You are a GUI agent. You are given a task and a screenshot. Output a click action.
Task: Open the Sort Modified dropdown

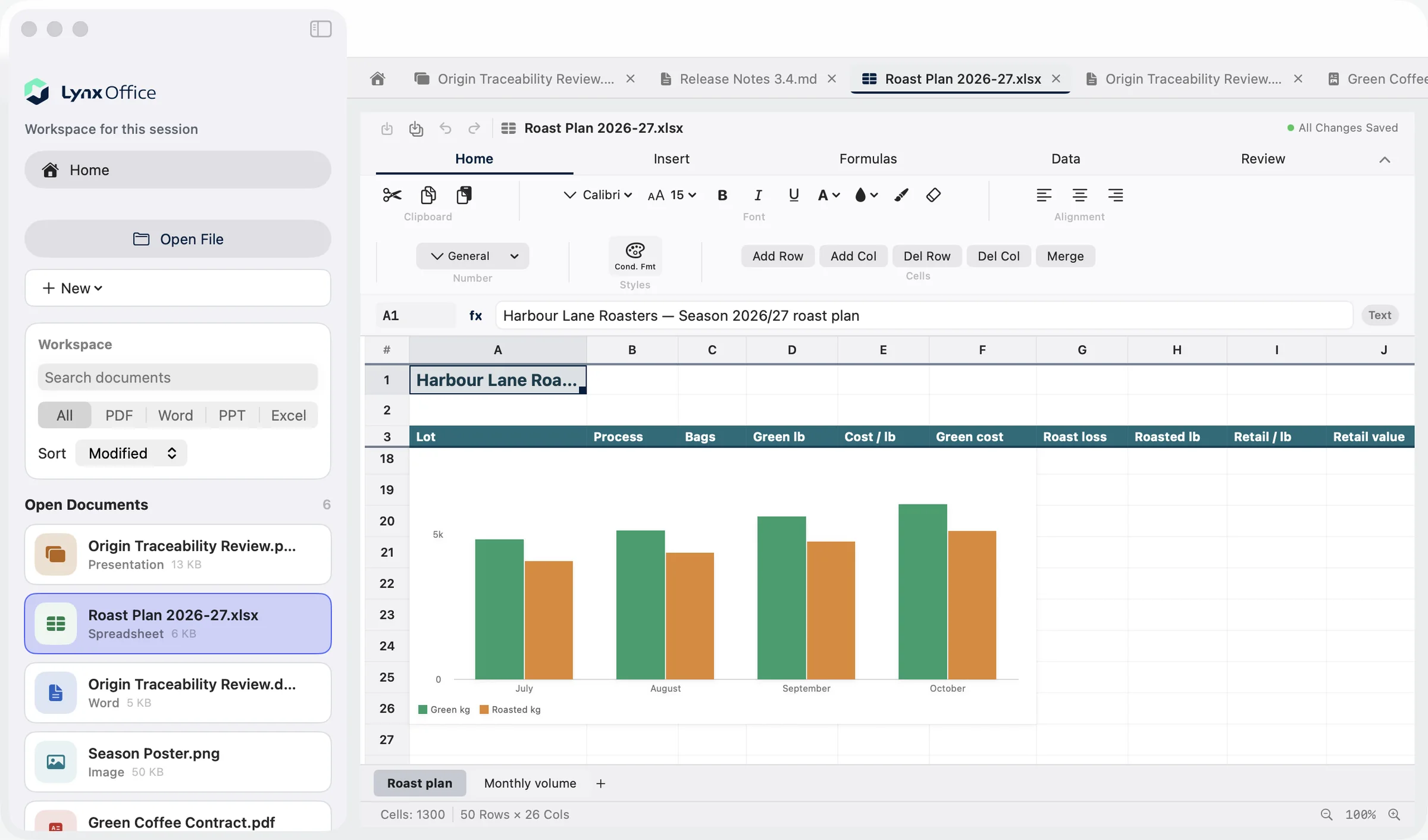click(x=131, y=453)
